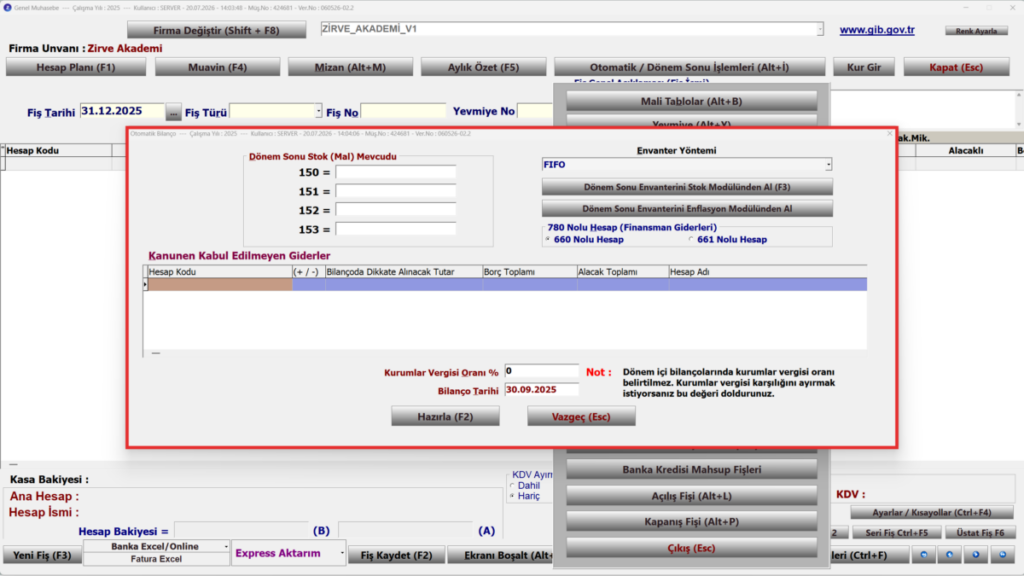
Task: Click the Kur Gir button
Action: click(x=864, y=67)
